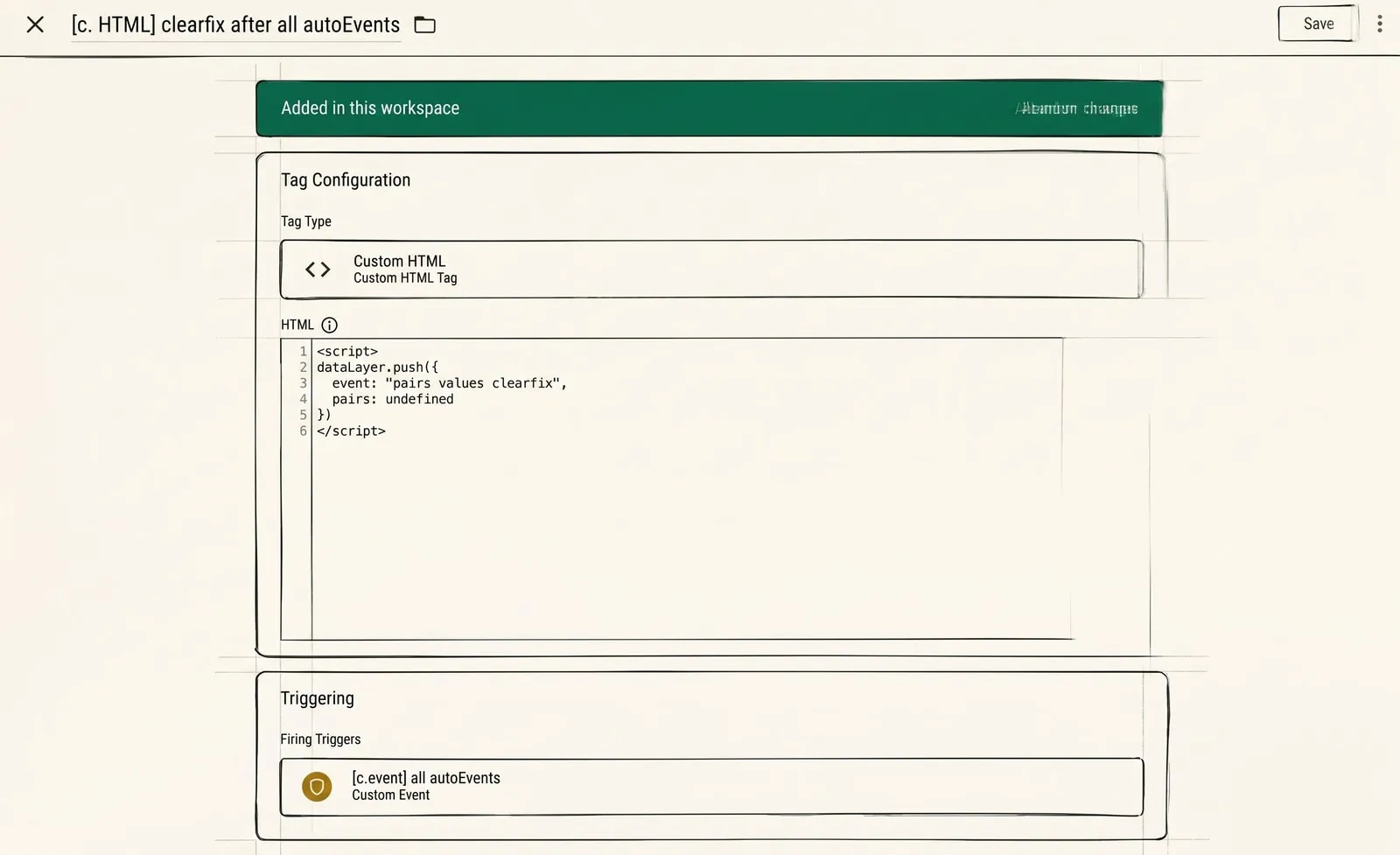Click the '</script>' closing tag line
The image size is (1400, 855).
pos(351,431)
